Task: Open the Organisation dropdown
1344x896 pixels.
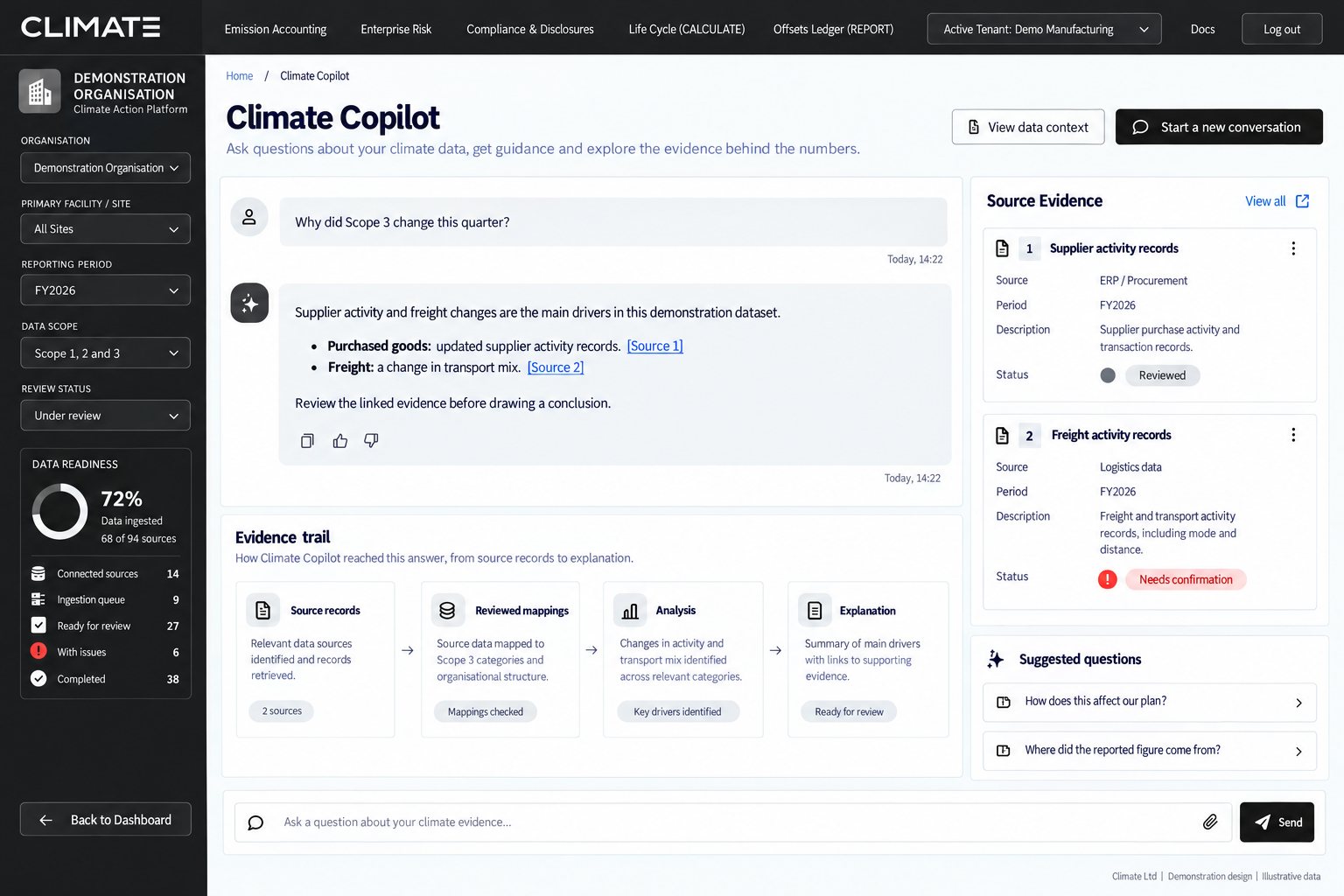Action: 106,168
